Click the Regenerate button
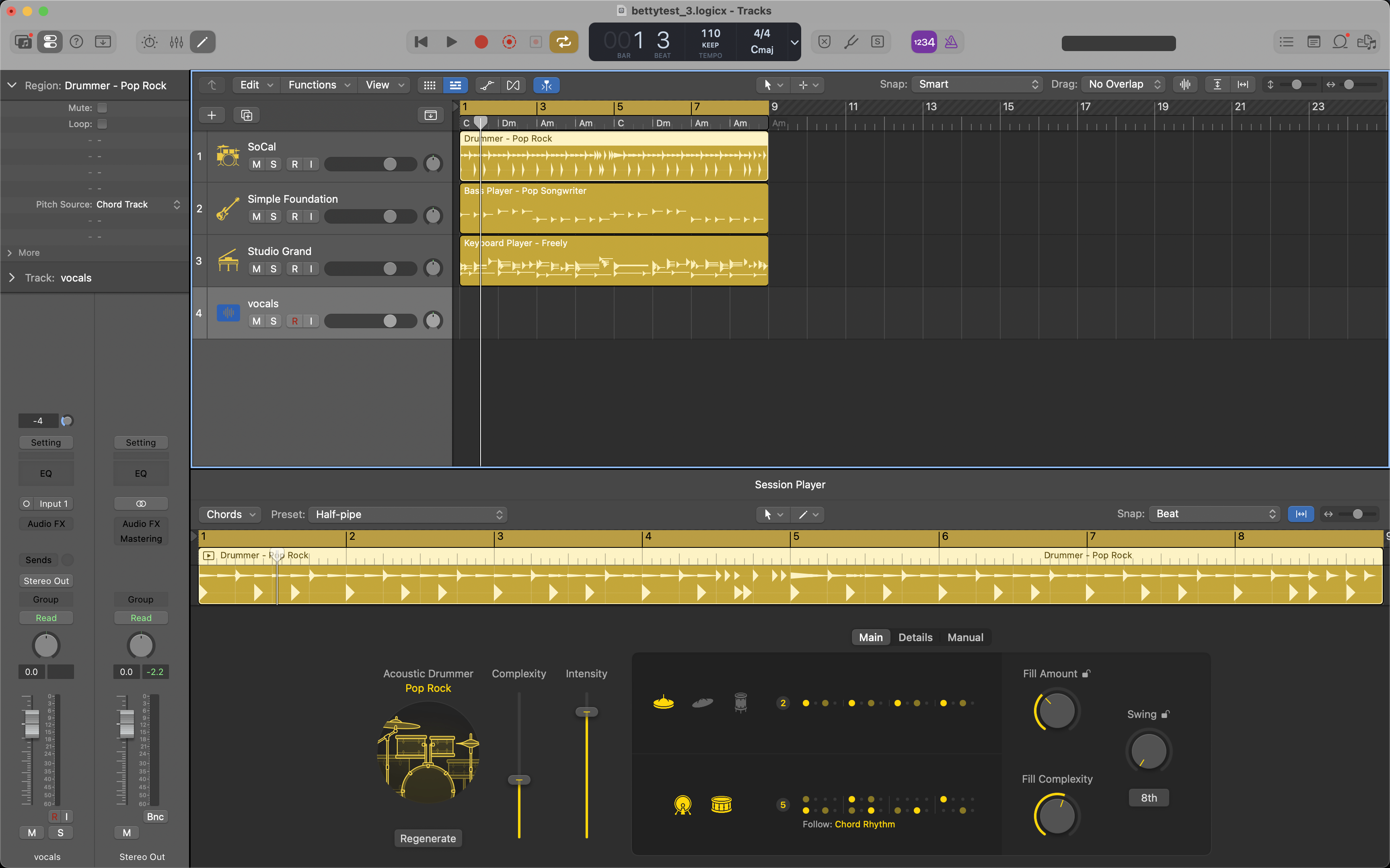 pyautogui.click(x=428, y=837)
